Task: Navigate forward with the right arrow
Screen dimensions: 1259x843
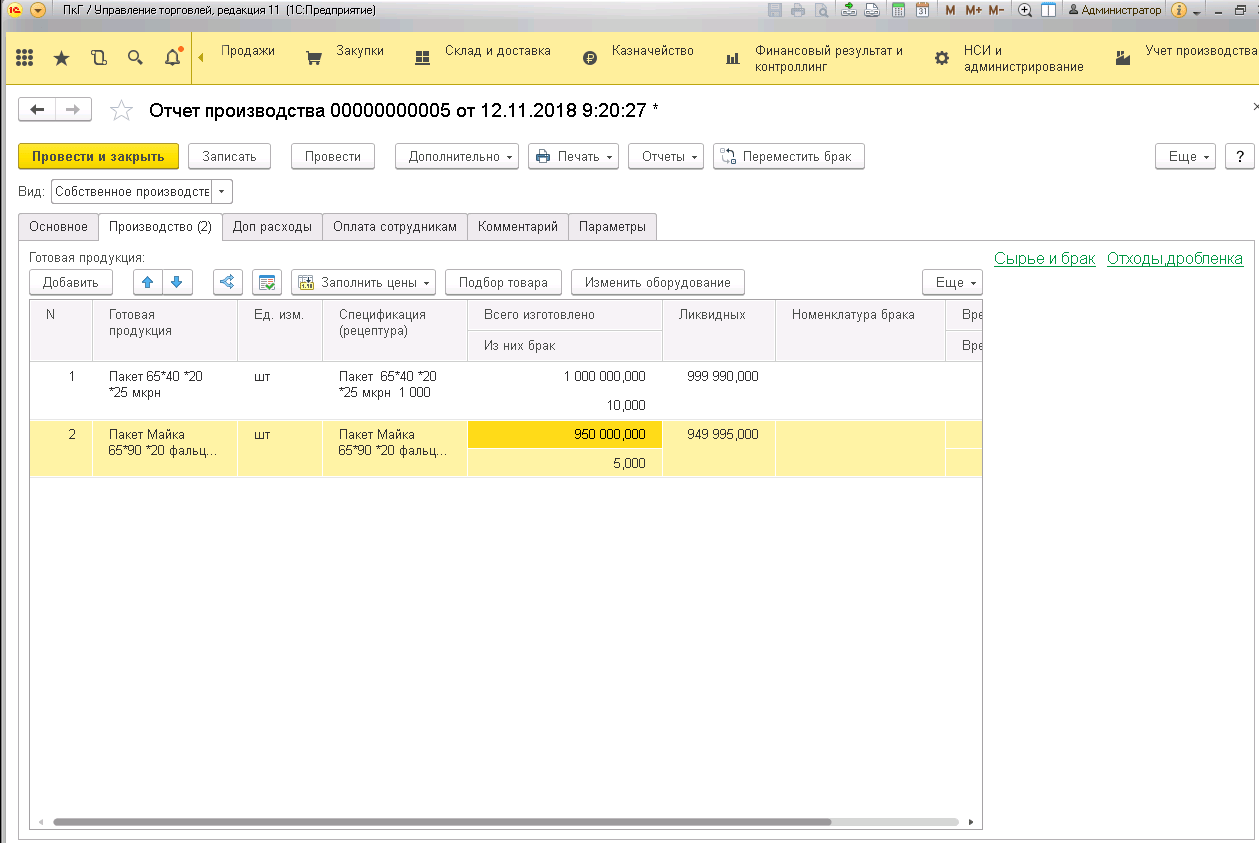Action: point(73,110)
